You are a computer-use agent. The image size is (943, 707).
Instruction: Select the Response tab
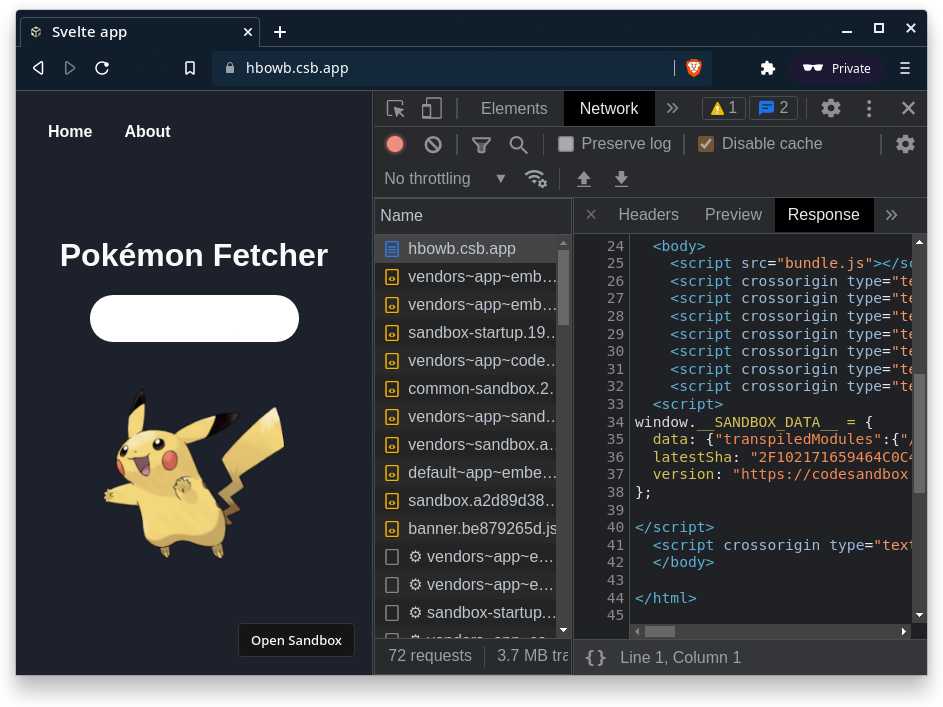point(823,215)
